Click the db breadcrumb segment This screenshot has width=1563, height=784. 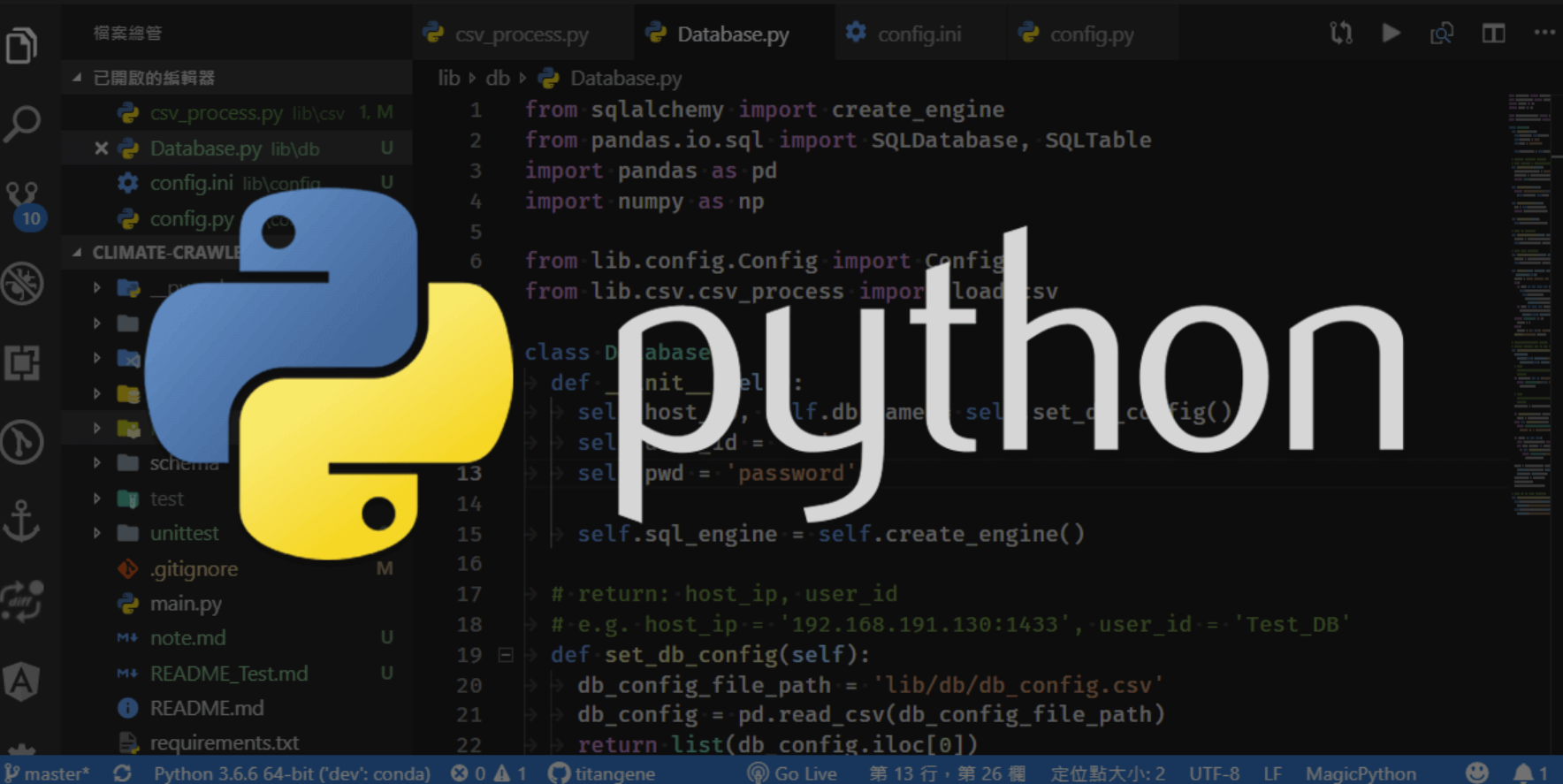tap(498, 78)
